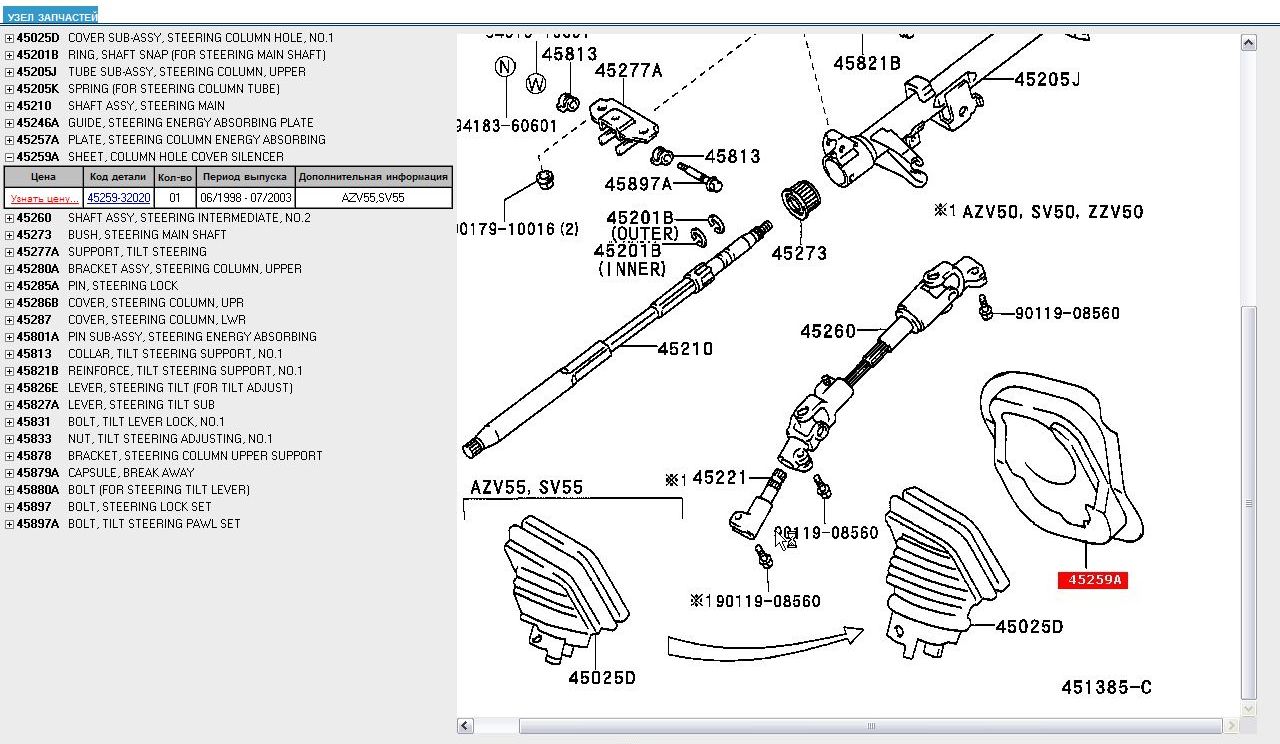The height and width of the screenshot is (744, 1280).
Task: Open part code 45259-32020 link
Action: pos(118,198)
